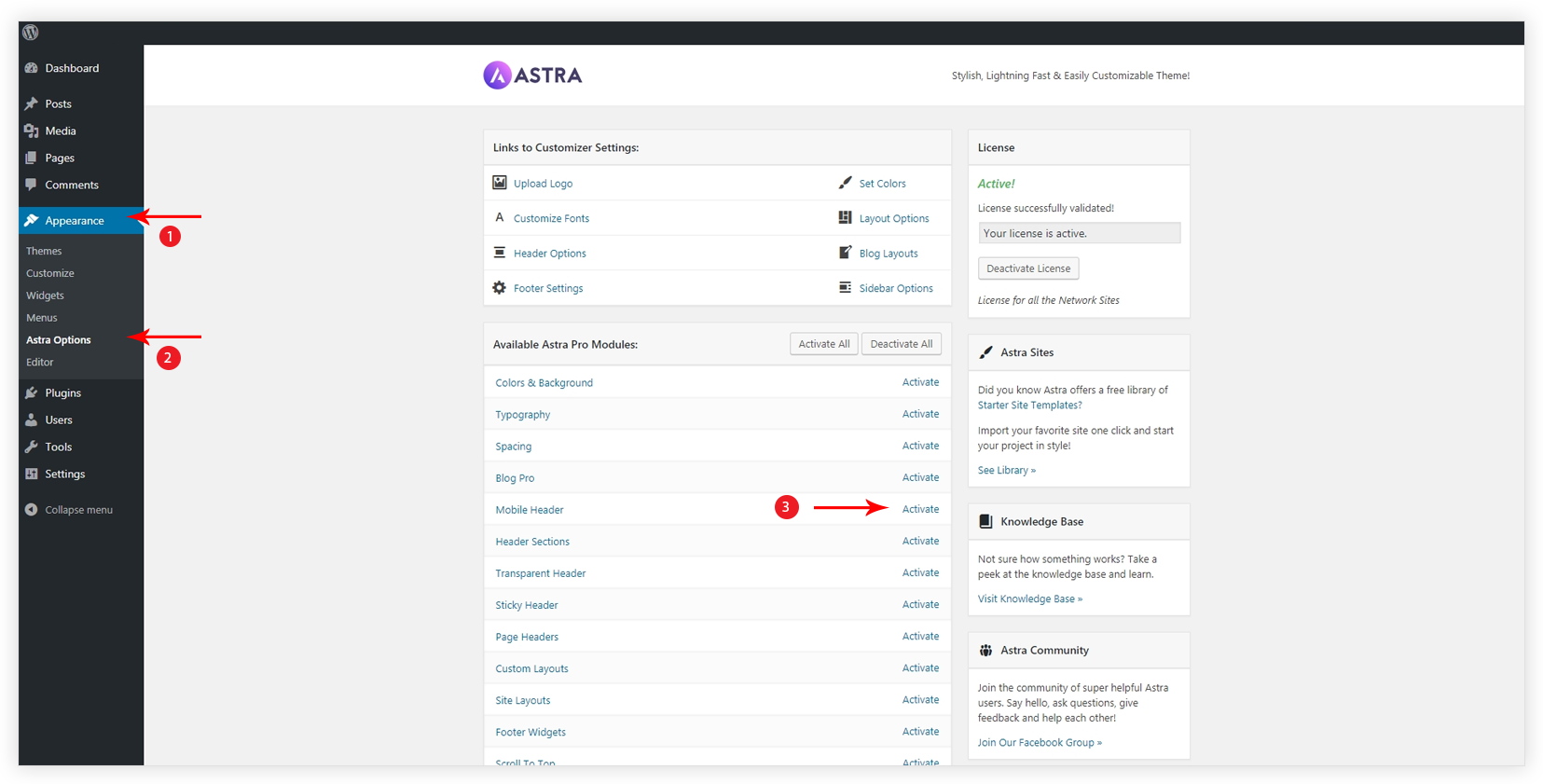Screen dimensions: 1543x784
Task: Click the Activate All button
Action: (824, 344)
